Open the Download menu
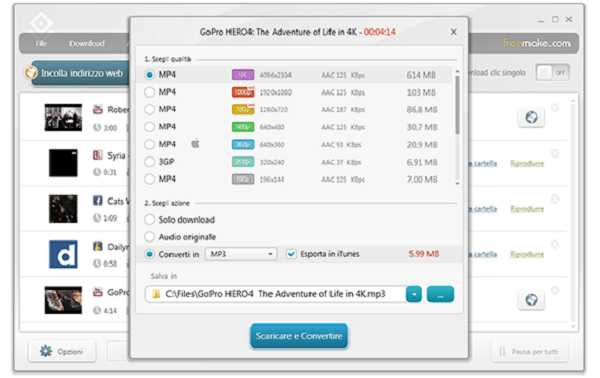Screen dimensions: 600x378 [87, 44]
